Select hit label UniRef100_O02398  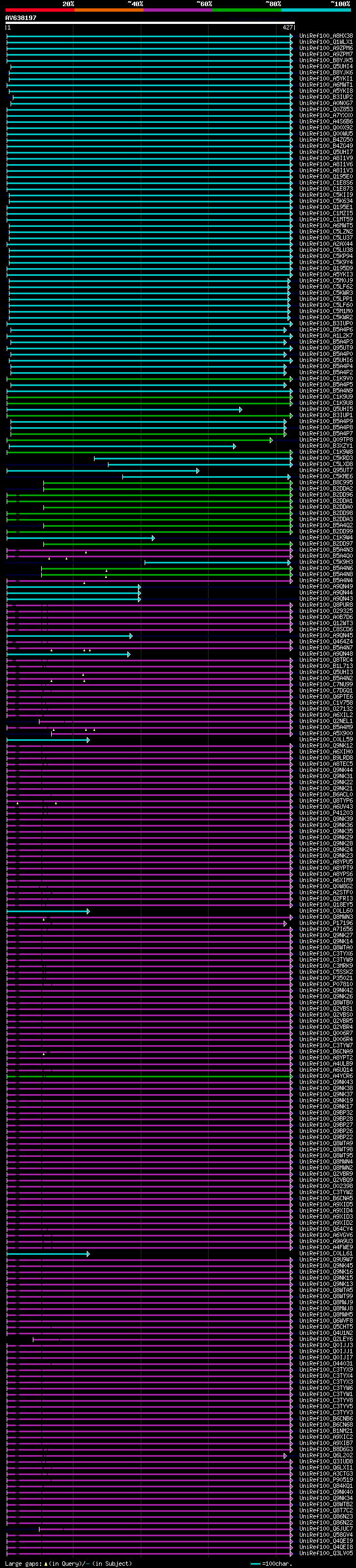325,1186
